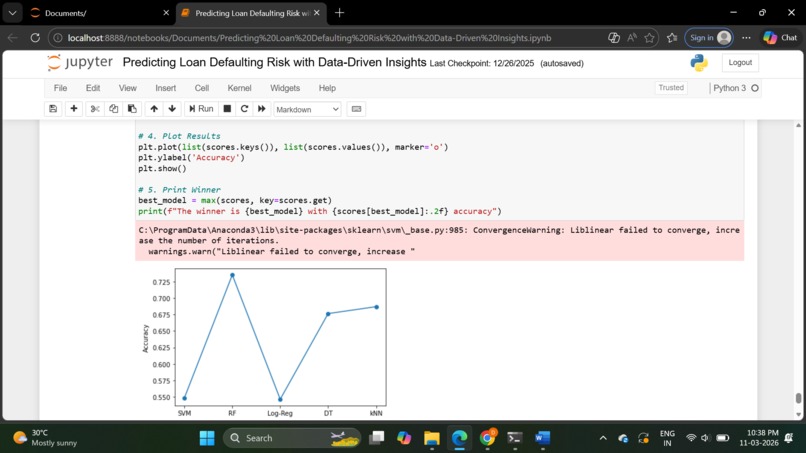Open a new browser tab
The image size is (806, 453).
coord(339,13)
